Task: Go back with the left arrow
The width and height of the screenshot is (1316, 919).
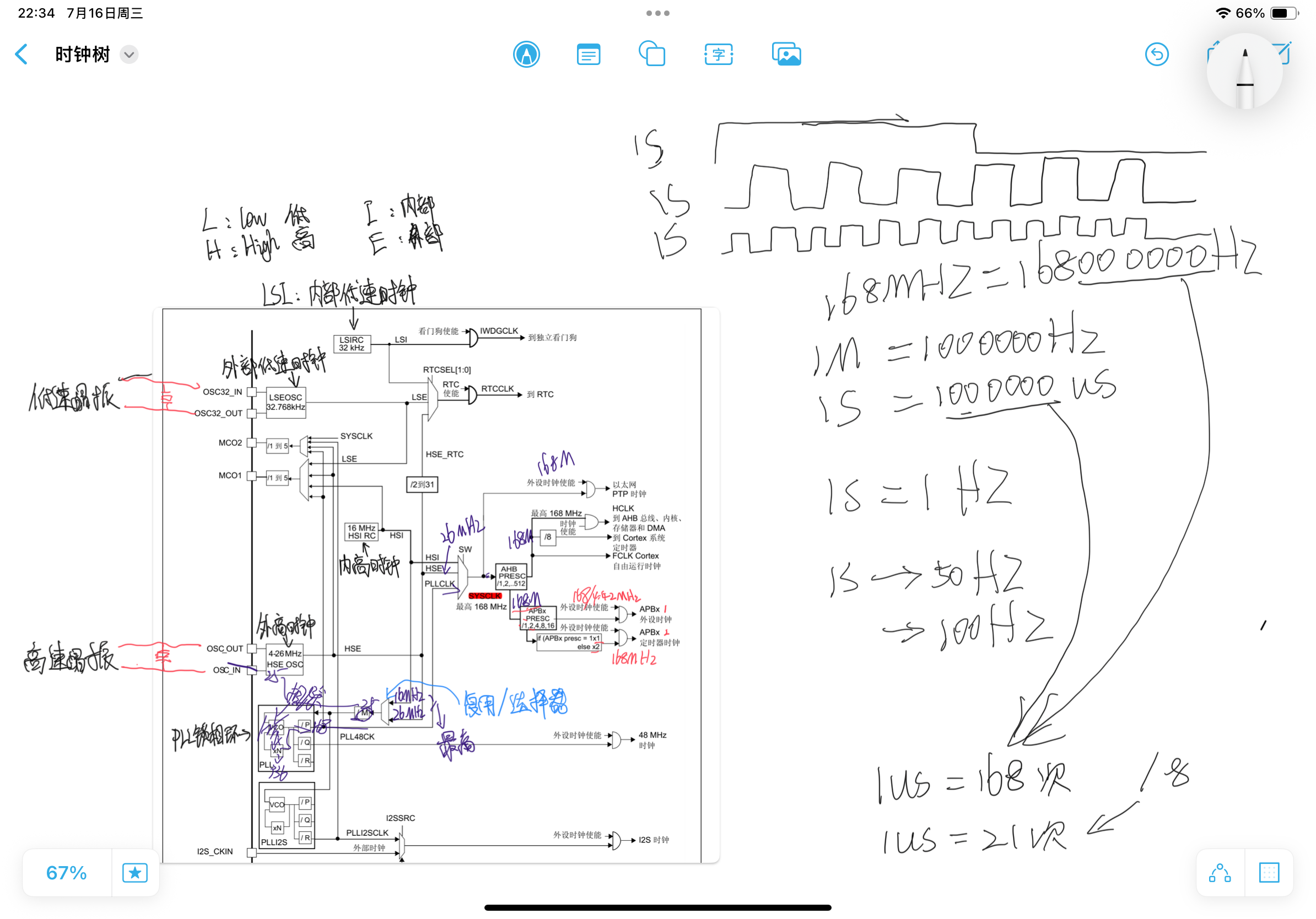Action: tap(21, 55)
